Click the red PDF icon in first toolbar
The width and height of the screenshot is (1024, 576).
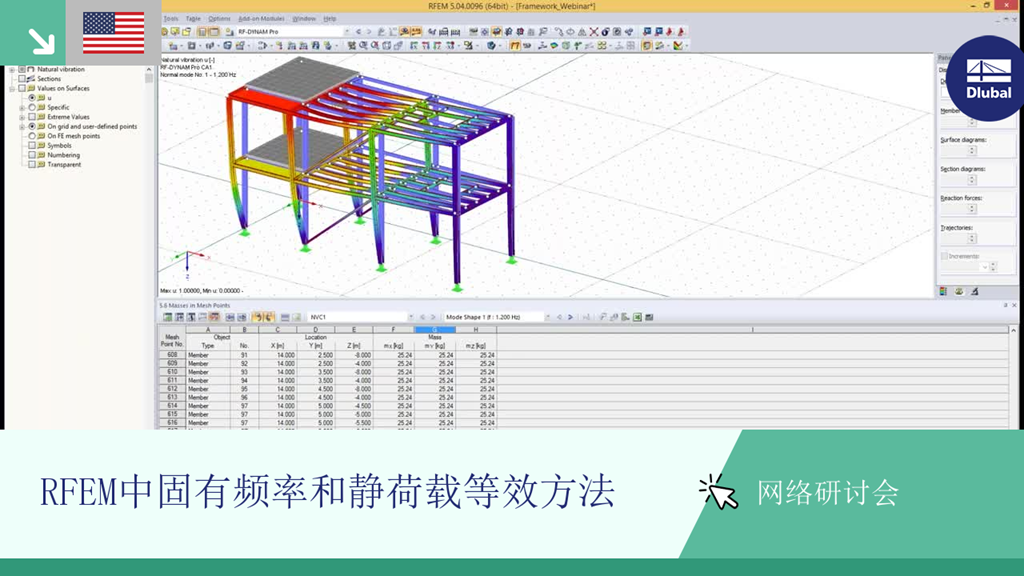tap(669, 31)
